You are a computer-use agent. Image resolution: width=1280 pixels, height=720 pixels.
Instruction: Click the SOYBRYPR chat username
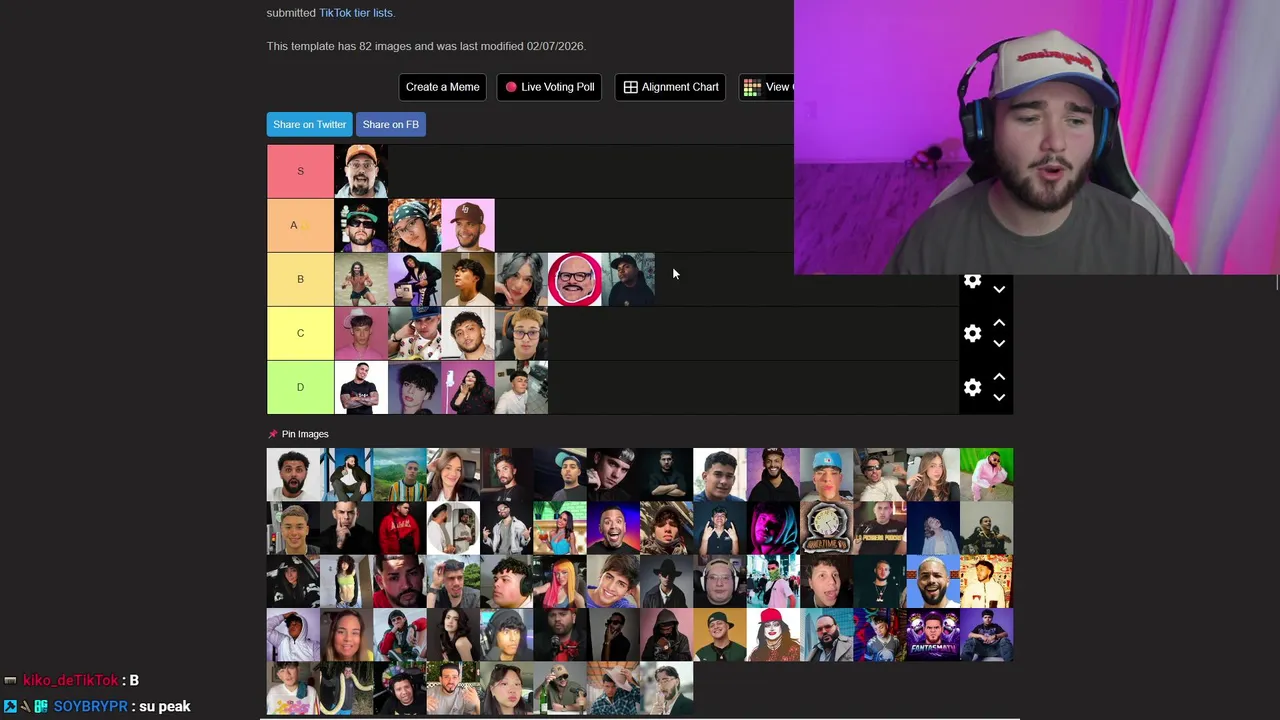[x=91, y=706]
